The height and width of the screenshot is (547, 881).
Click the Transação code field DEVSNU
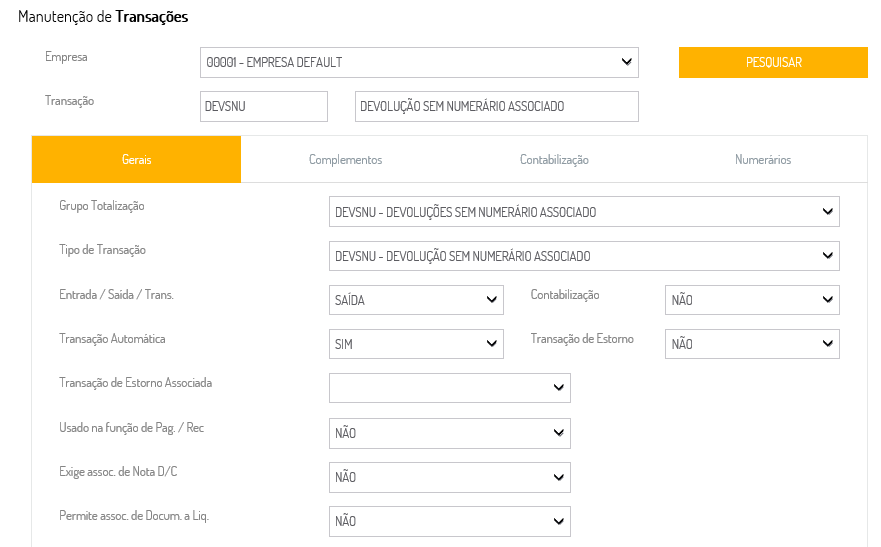264,106
